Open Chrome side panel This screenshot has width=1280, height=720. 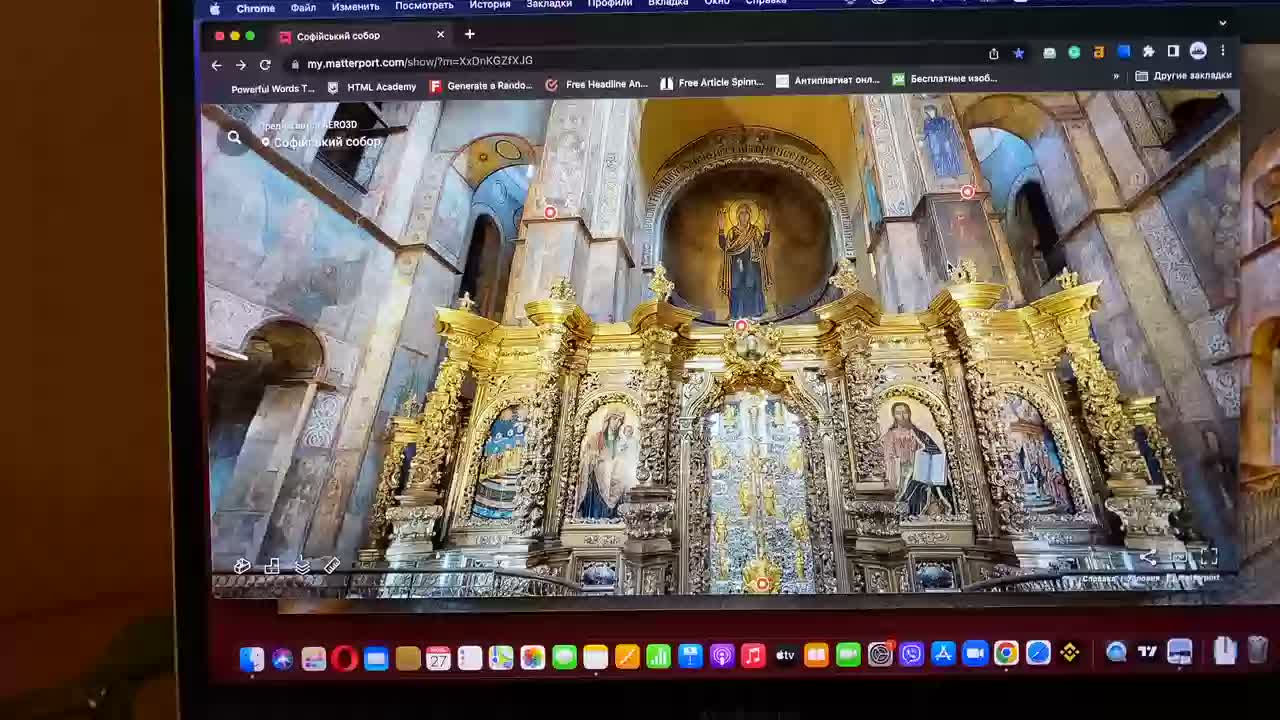tap(1173, 51)
